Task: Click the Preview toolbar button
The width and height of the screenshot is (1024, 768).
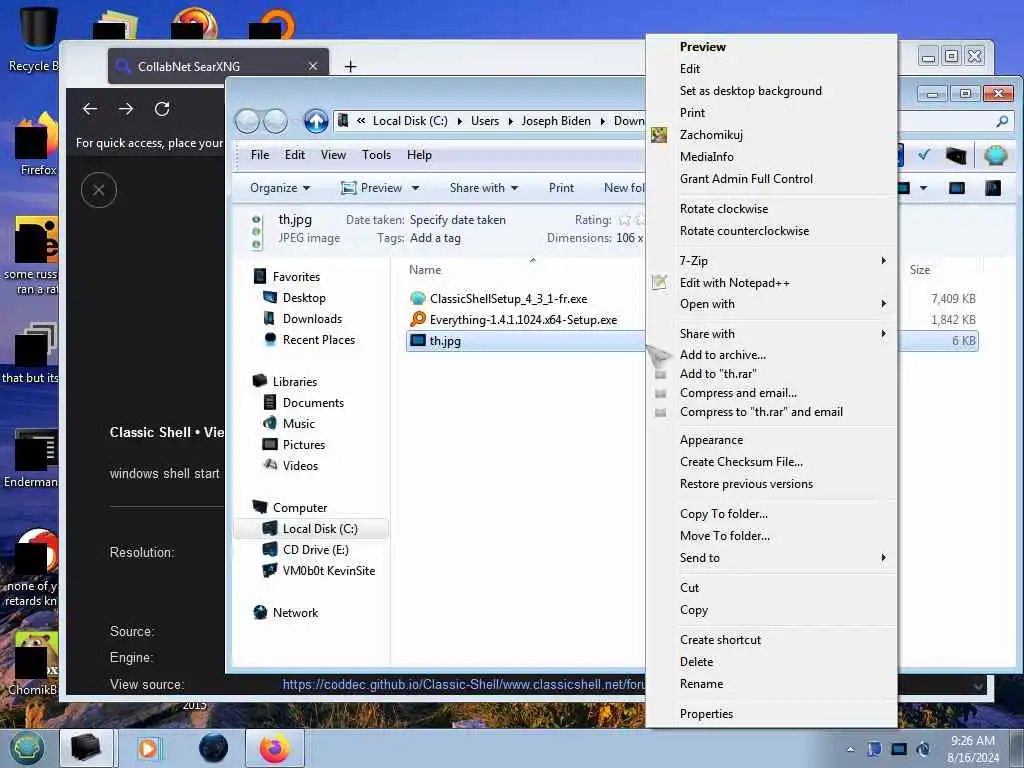Action: click(372, 188)
